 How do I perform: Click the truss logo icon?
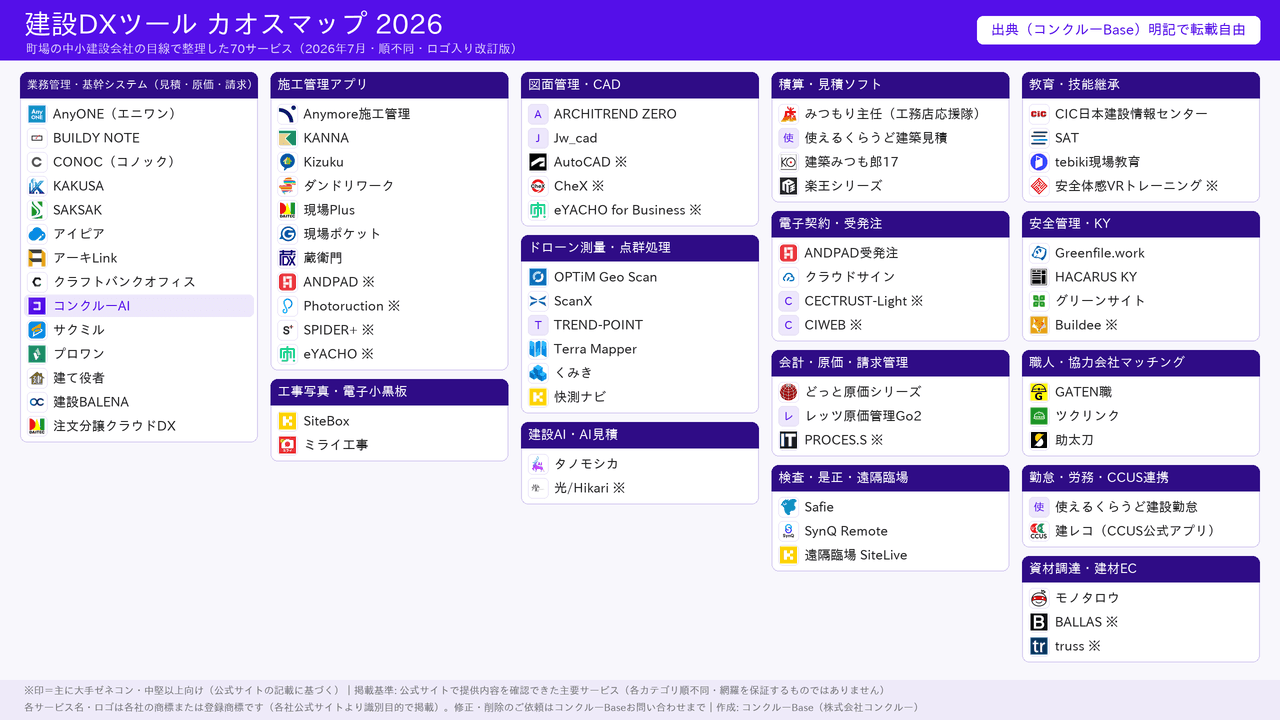(1039, 646)
